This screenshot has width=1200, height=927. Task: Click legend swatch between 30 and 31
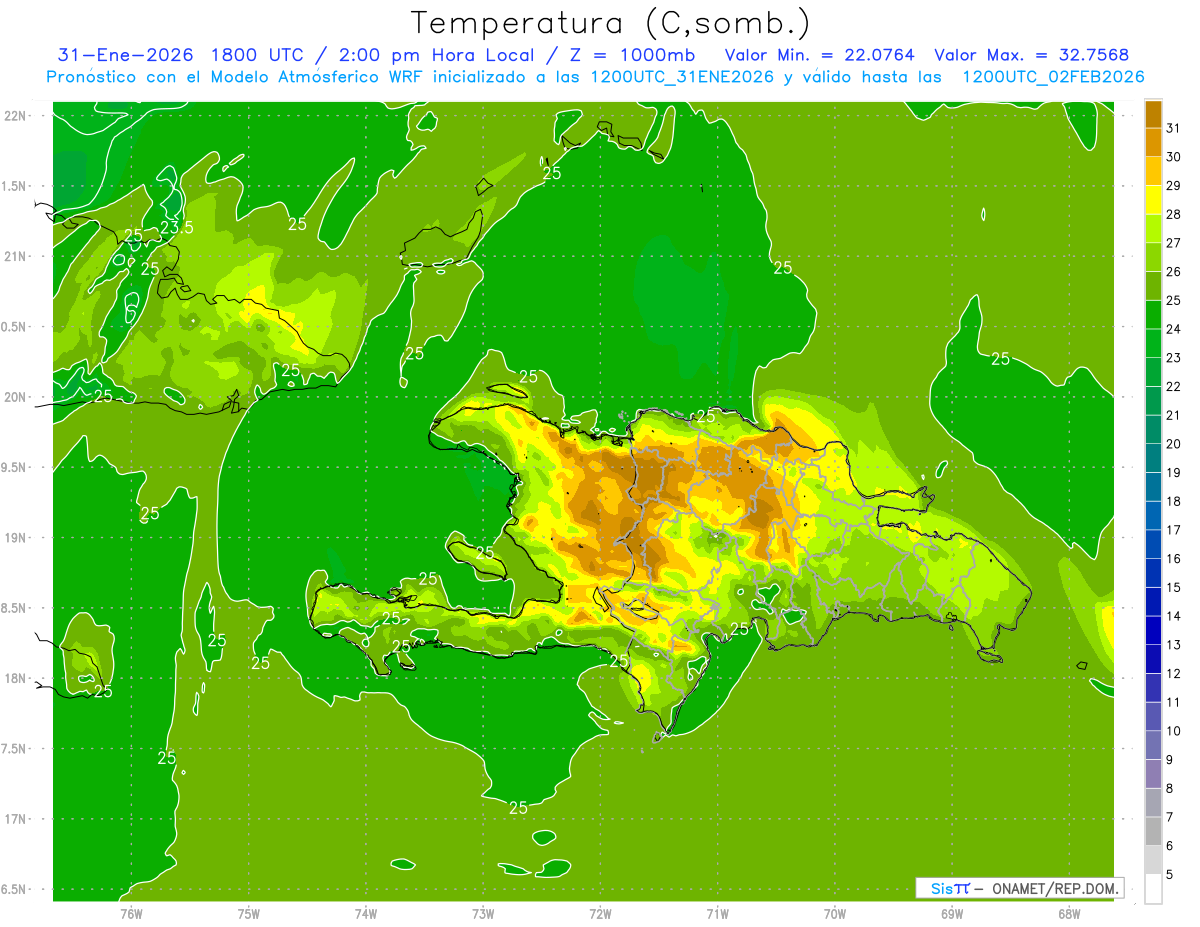(1153, 143)
